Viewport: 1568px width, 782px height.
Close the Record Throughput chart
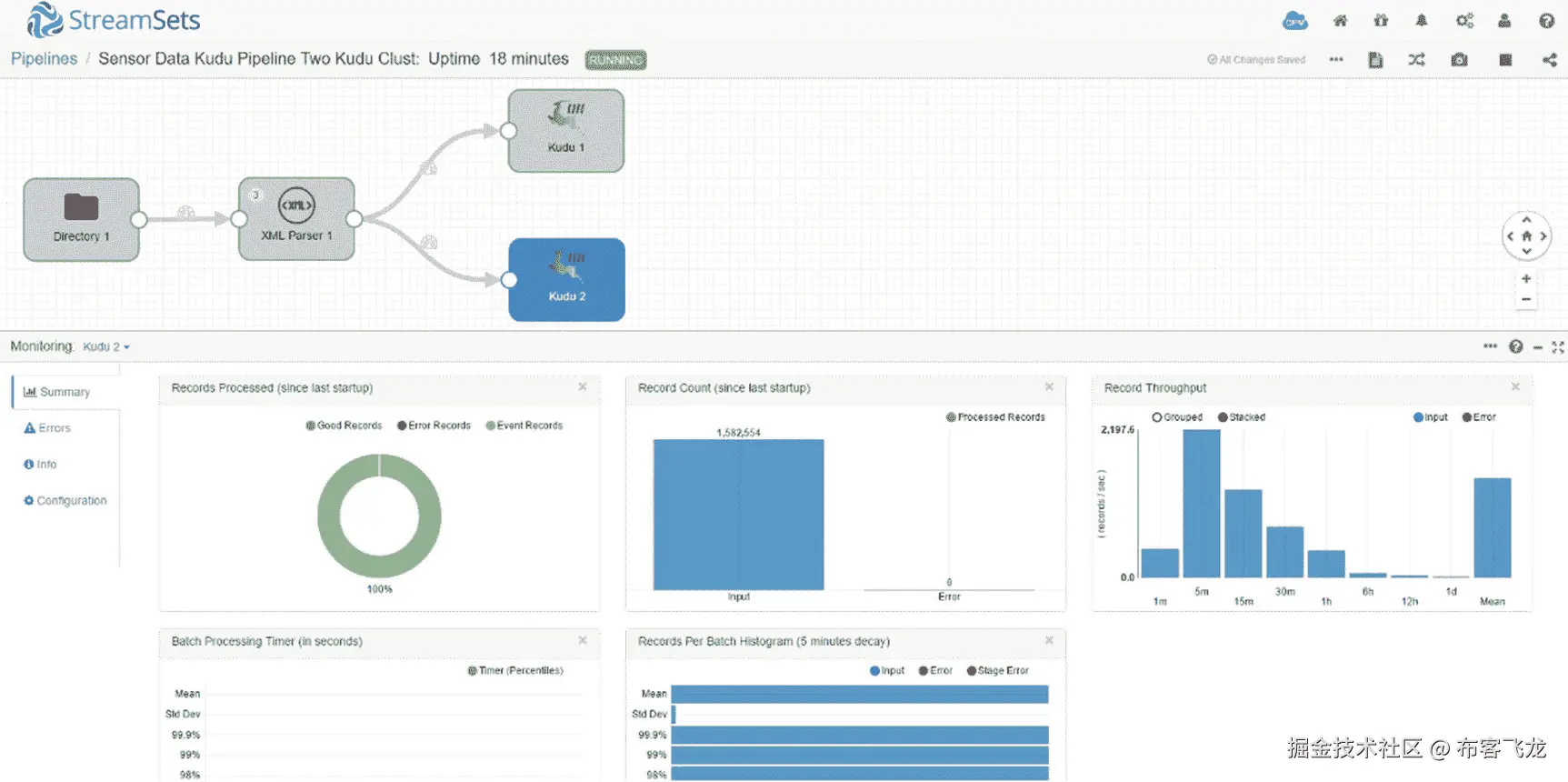pos(1515,387)
